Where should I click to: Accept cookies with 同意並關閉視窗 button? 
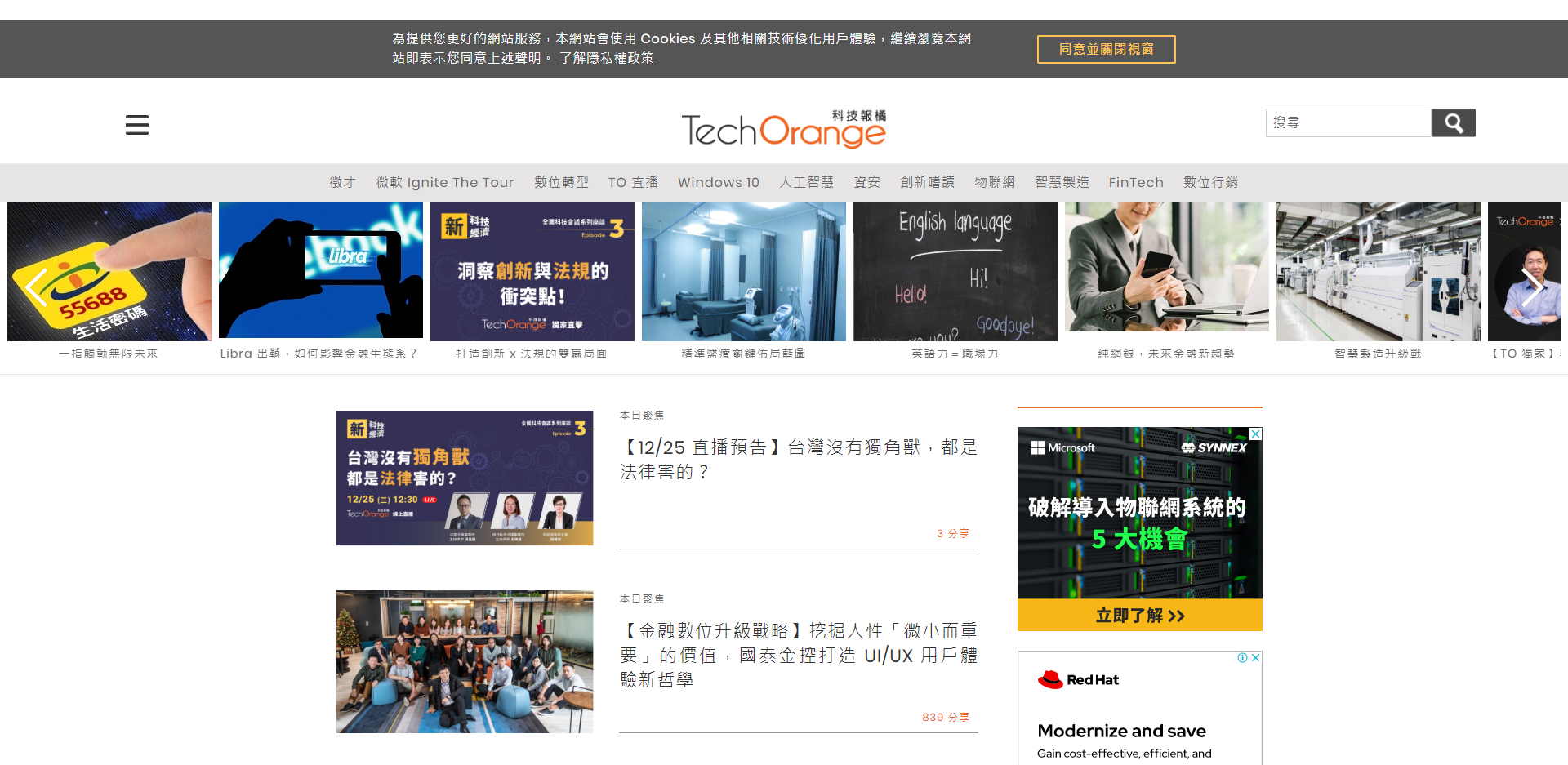point(1106,50)
